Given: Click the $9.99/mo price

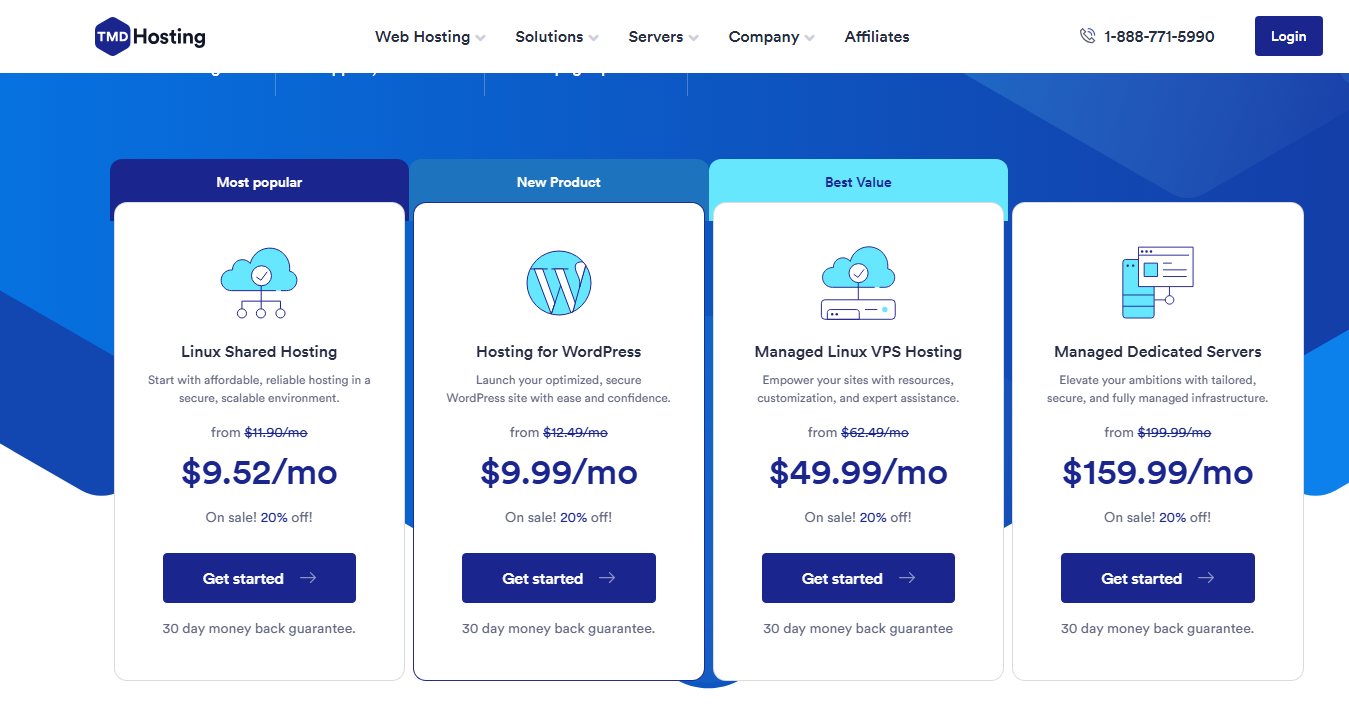Looking at the screenshot, I should (x=558, y=472).
